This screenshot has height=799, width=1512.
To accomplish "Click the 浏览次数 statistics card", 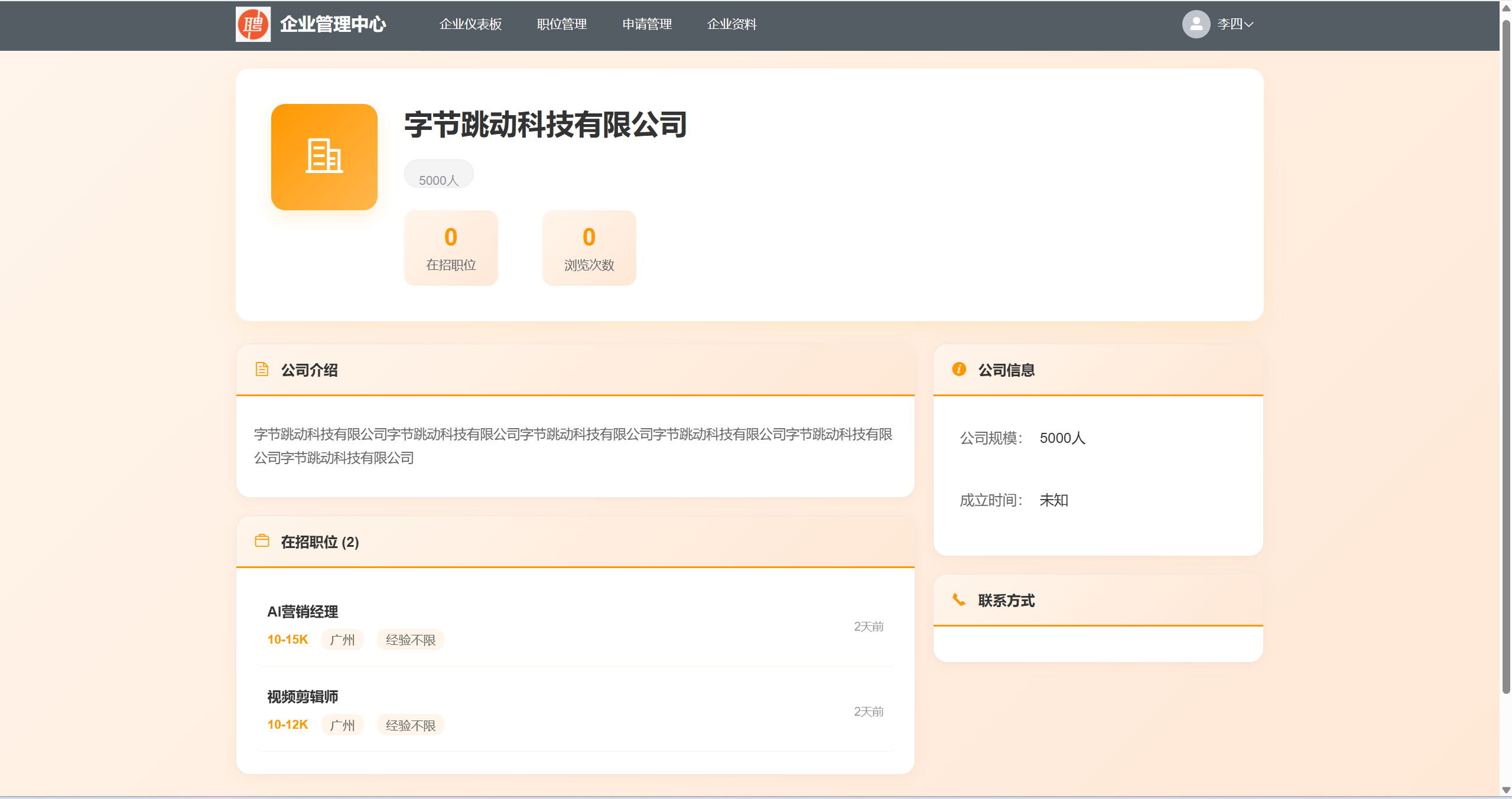I will (x=588, y=247).
